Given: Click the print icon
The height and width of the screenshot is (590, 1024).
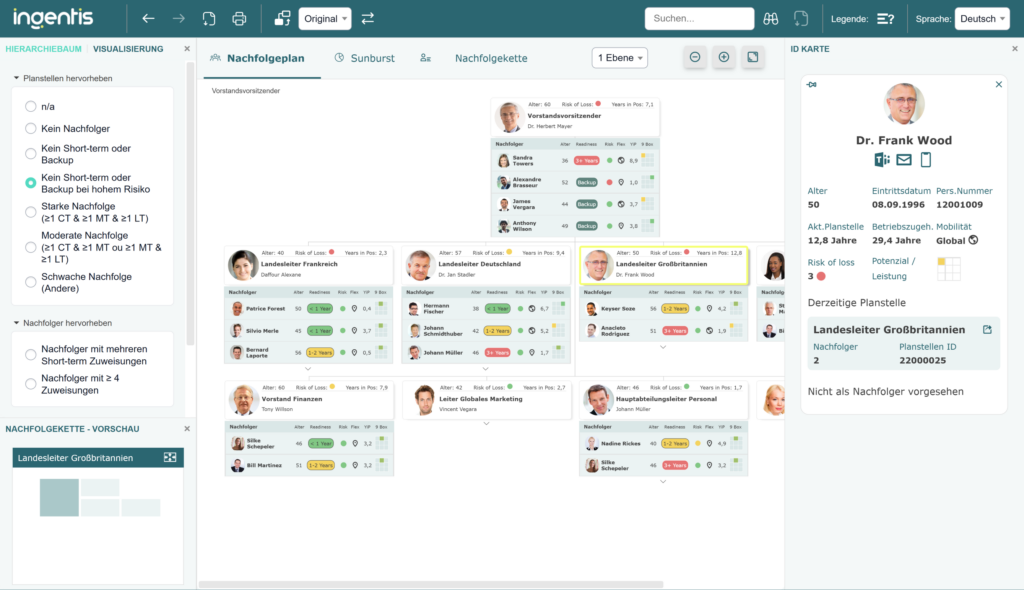Looking at the screenshot, I should (x=239, y=18).
